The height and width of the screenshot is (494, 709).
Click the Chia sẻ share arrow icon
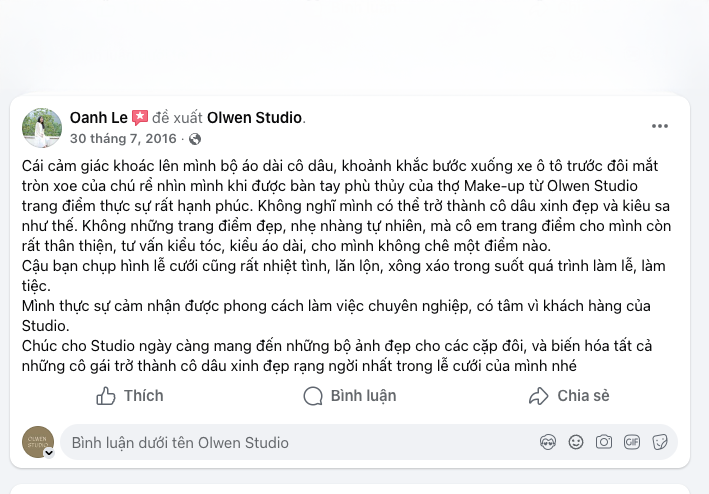(539, 397)
